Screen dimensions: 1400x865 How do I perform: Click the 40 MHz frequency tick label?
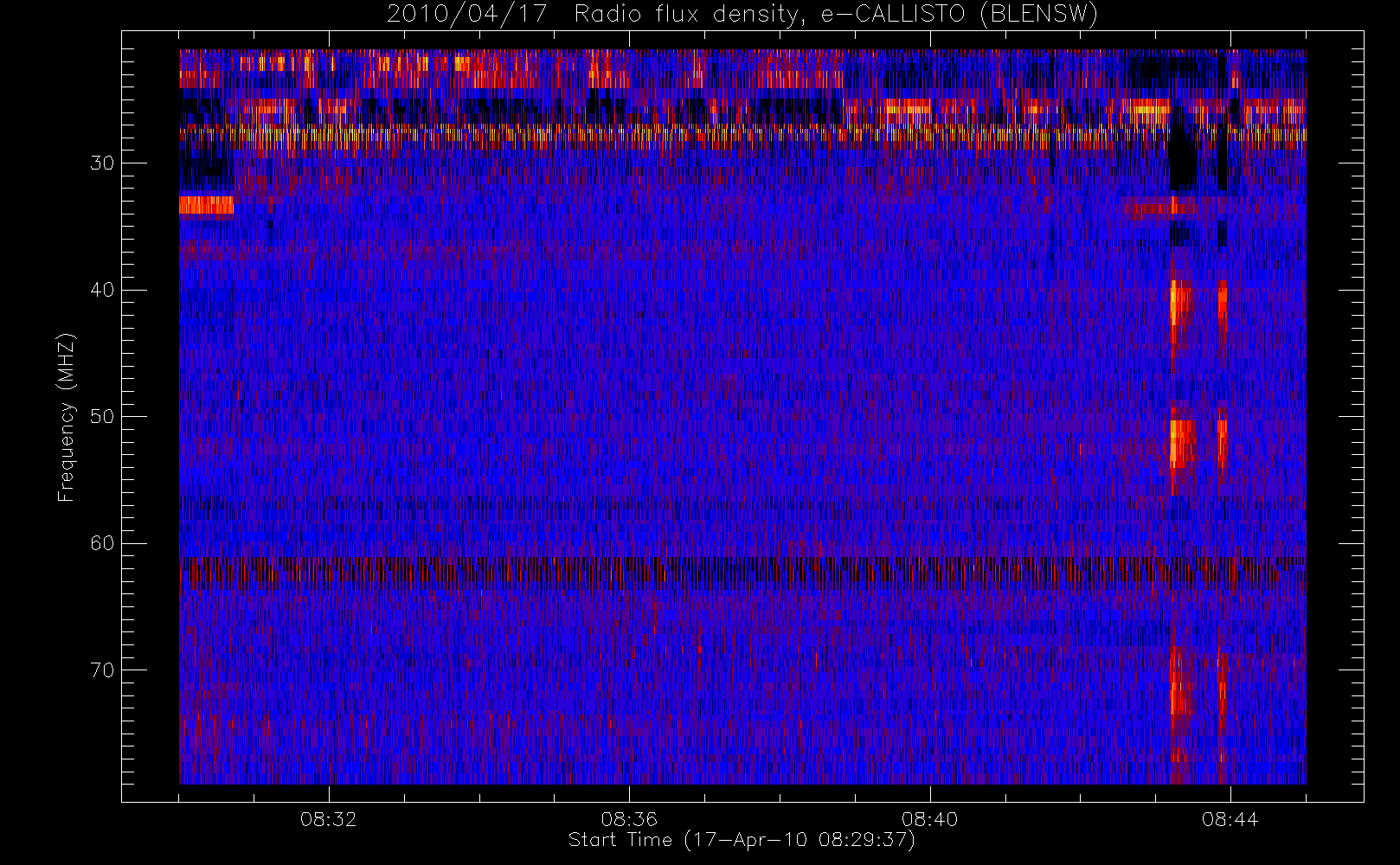(102, 290)
